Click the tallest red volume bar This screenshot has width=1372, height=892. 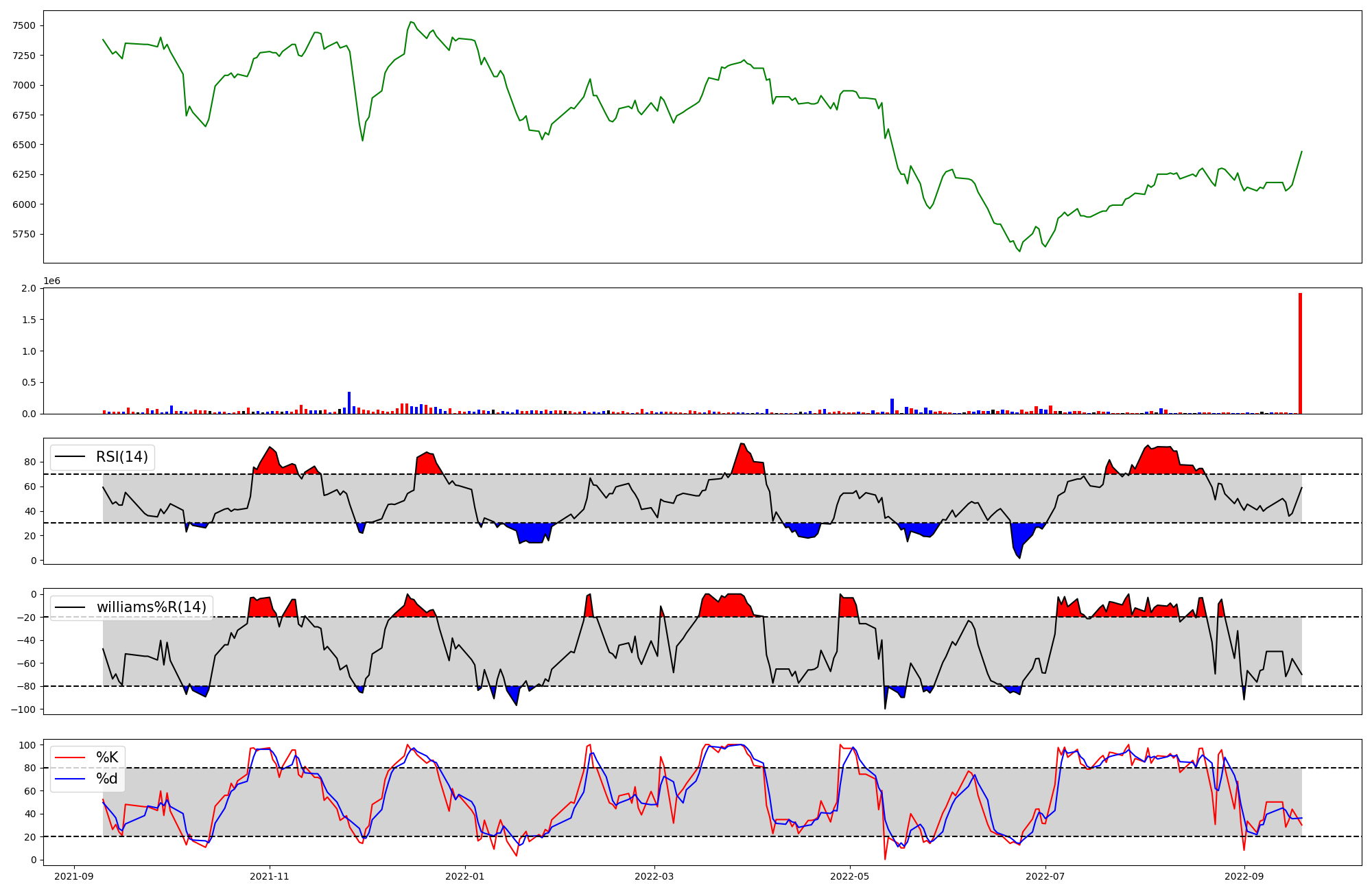1300,353
